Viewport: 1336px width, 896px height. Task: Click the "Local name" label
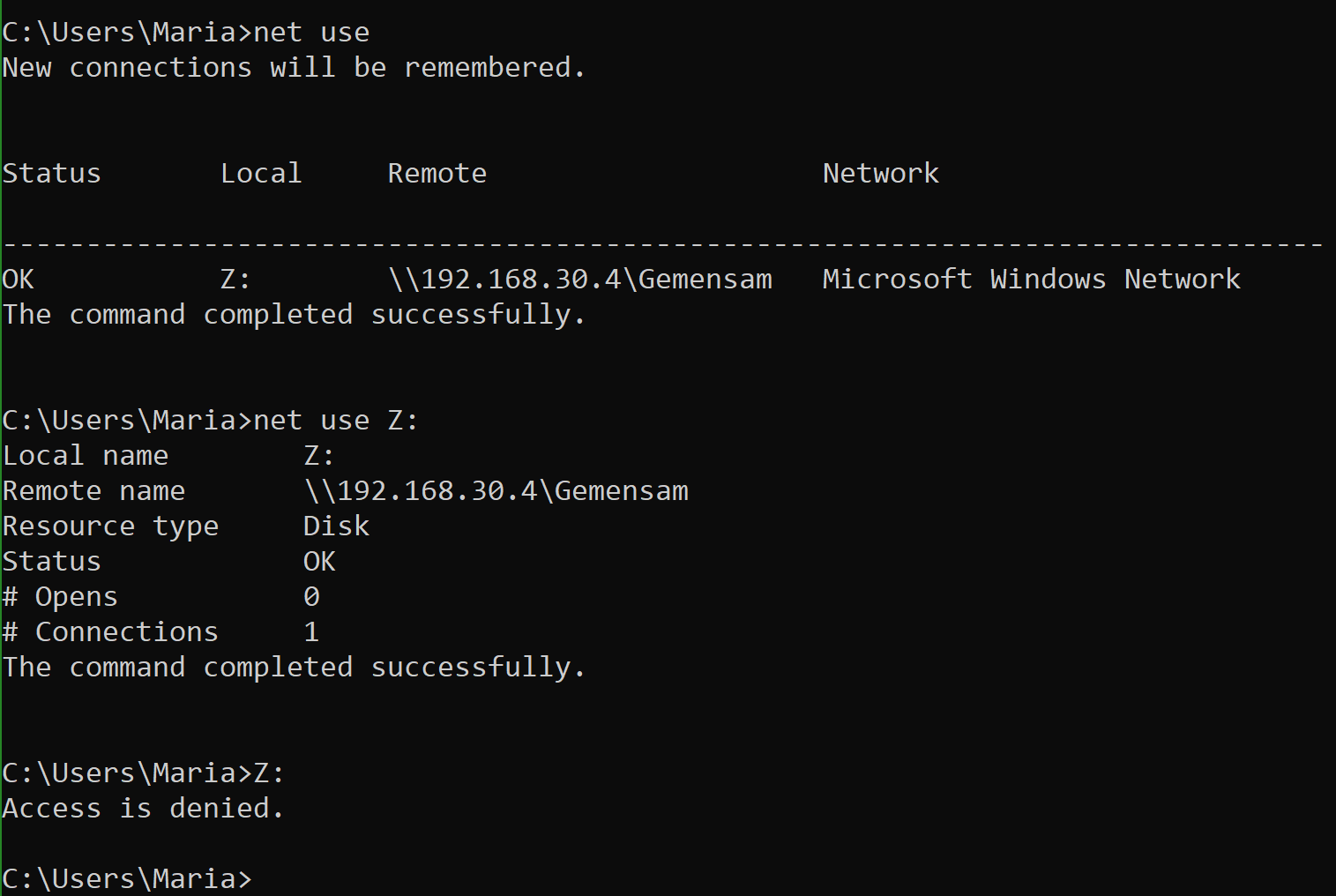point(86,456)
